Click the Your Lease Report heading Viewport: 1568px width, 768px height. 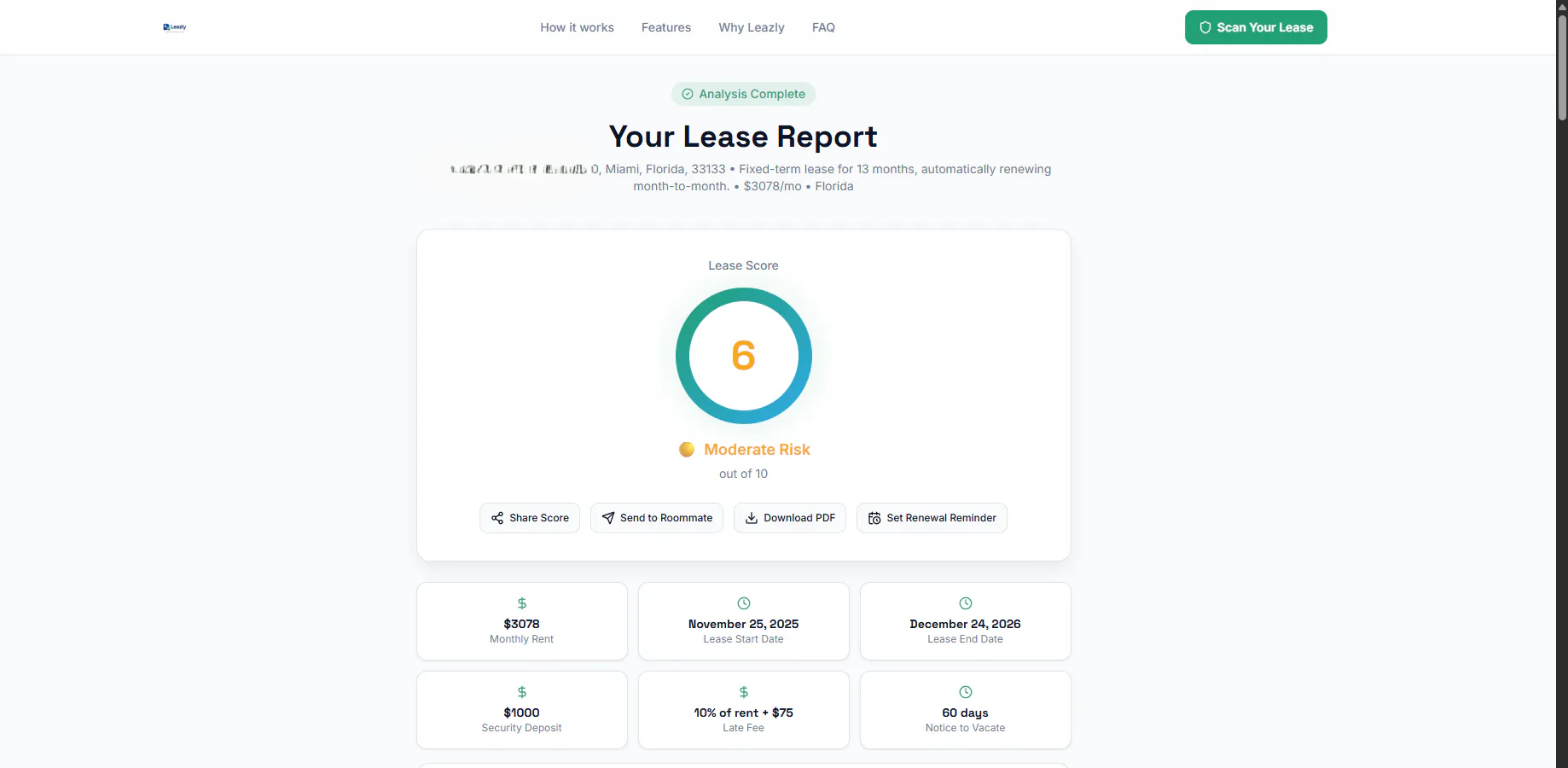[743, 137]
